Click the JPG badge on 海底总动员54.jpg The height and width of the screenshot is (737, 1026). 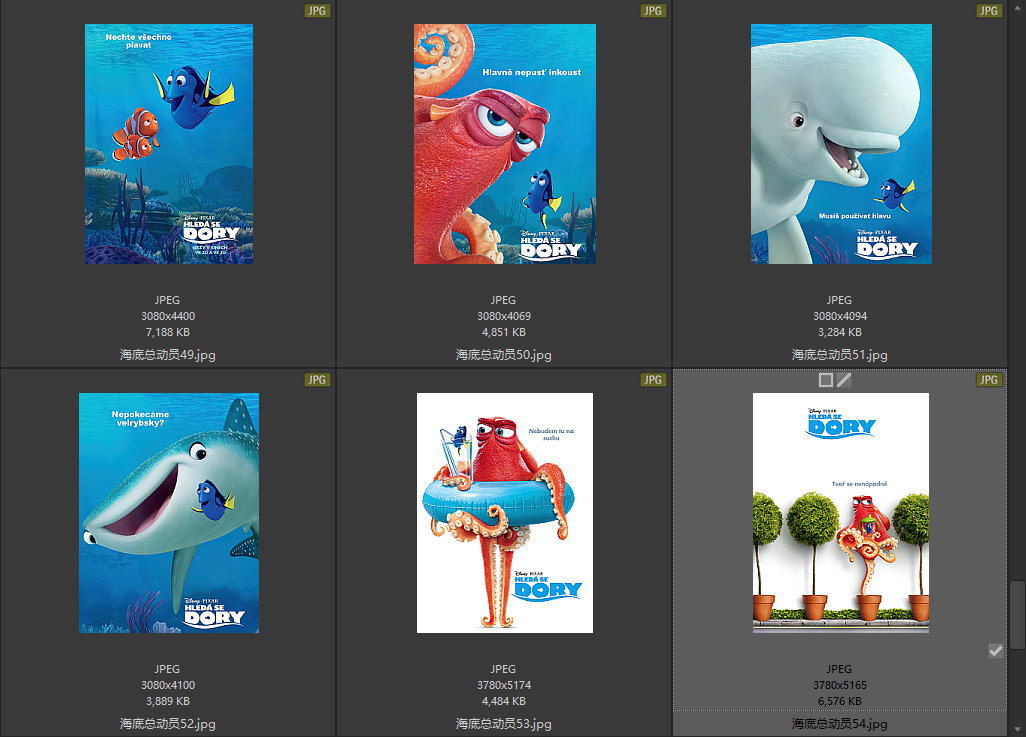(x=989, y=380)
